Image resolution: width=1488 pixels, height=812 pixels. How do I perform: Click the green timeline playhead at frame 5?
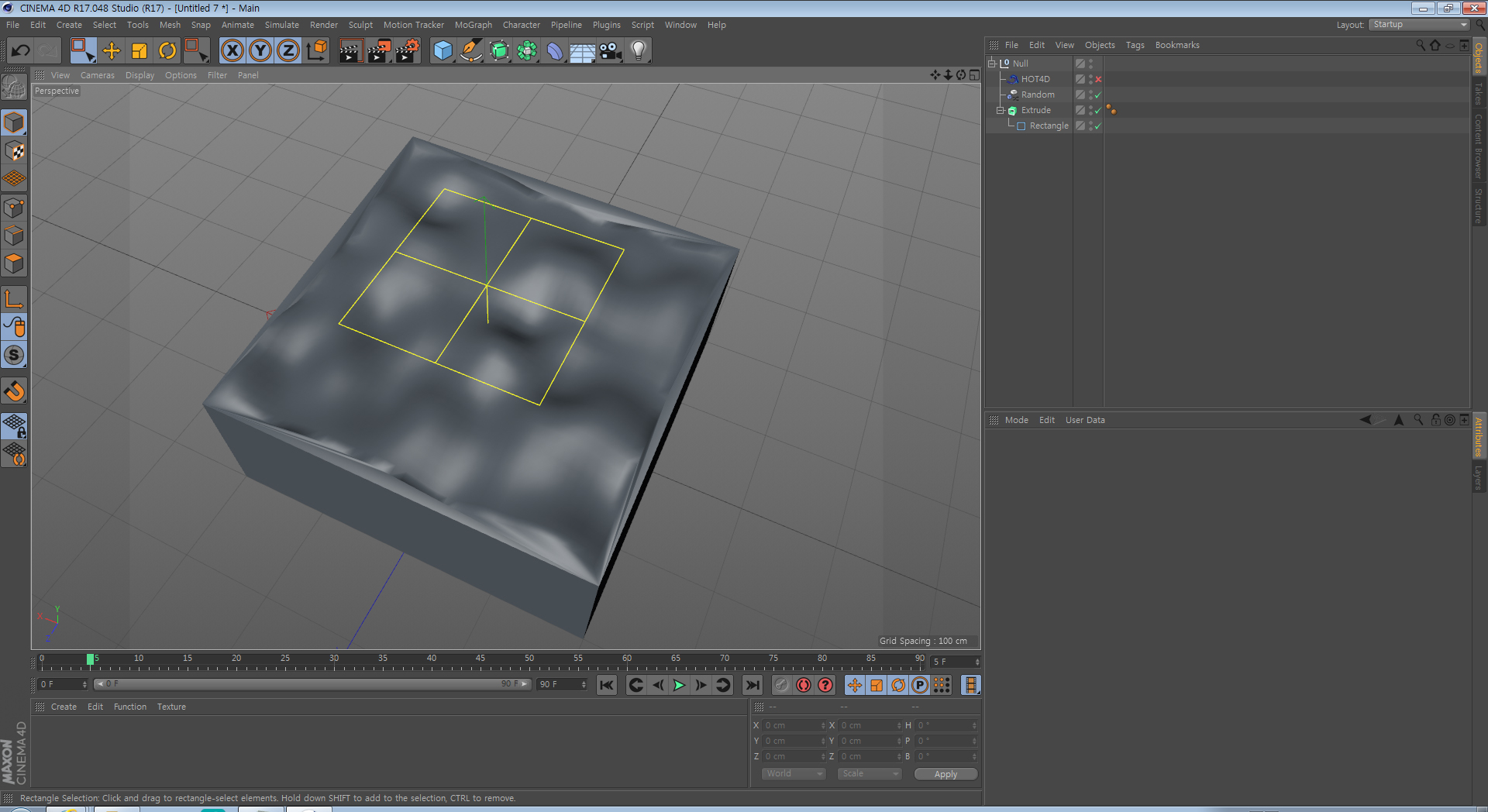point(90,659)
